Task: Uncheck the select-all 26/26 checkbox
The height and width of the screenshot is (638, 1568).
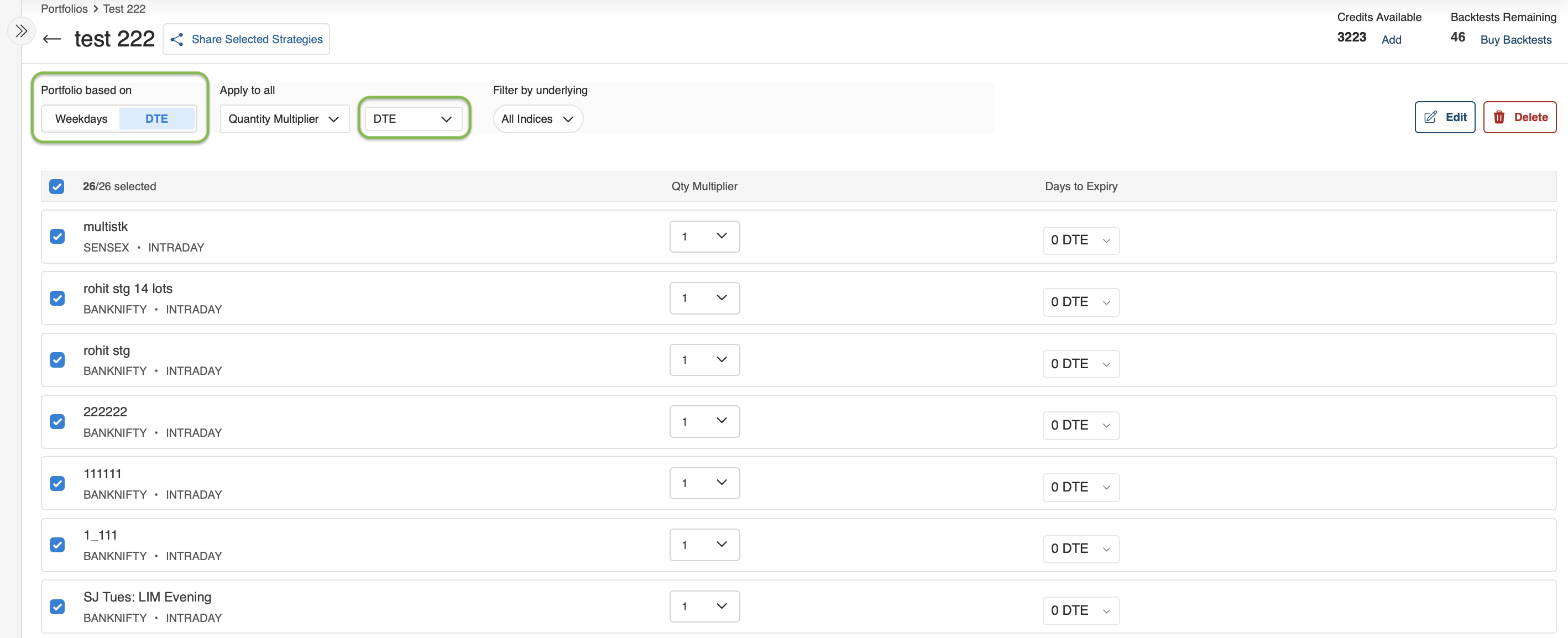Action: 56,186
